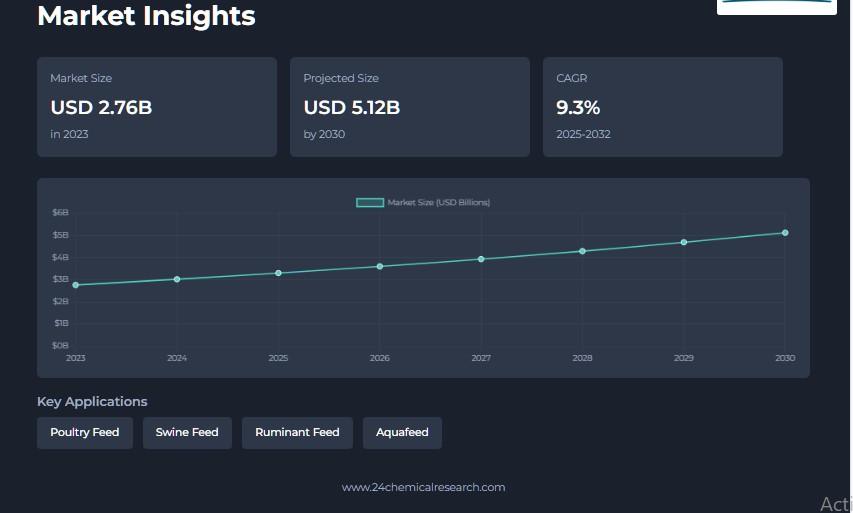Select the Swine Feed tag

tap(187, 433)
